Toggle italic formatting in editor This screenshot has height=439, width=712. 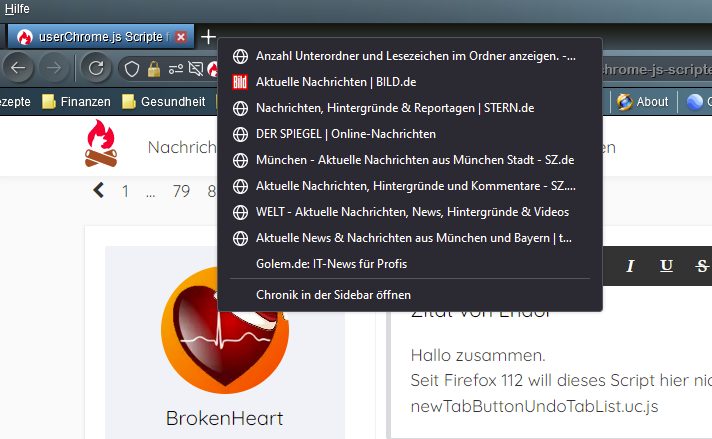[x=630, y=266]
